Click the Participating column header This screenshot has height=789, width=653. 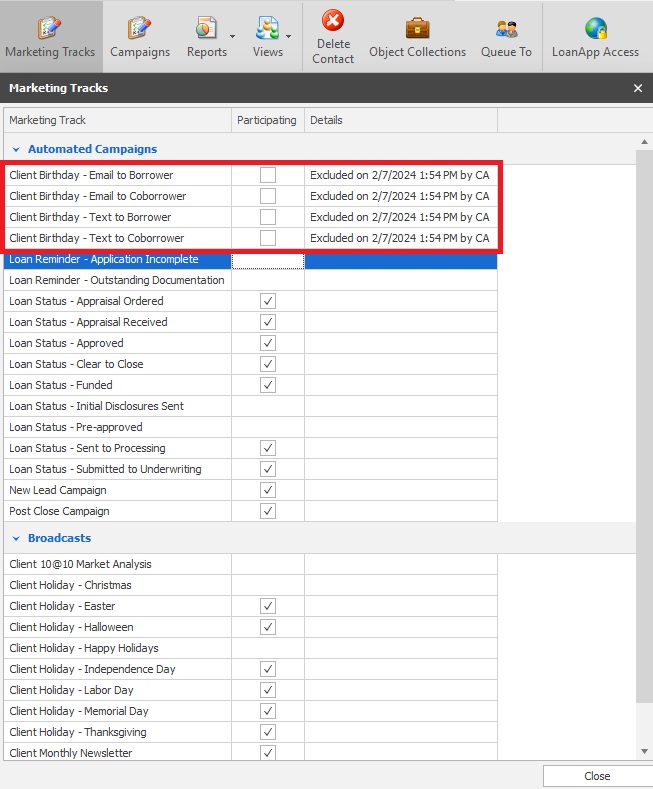(267, 120)
